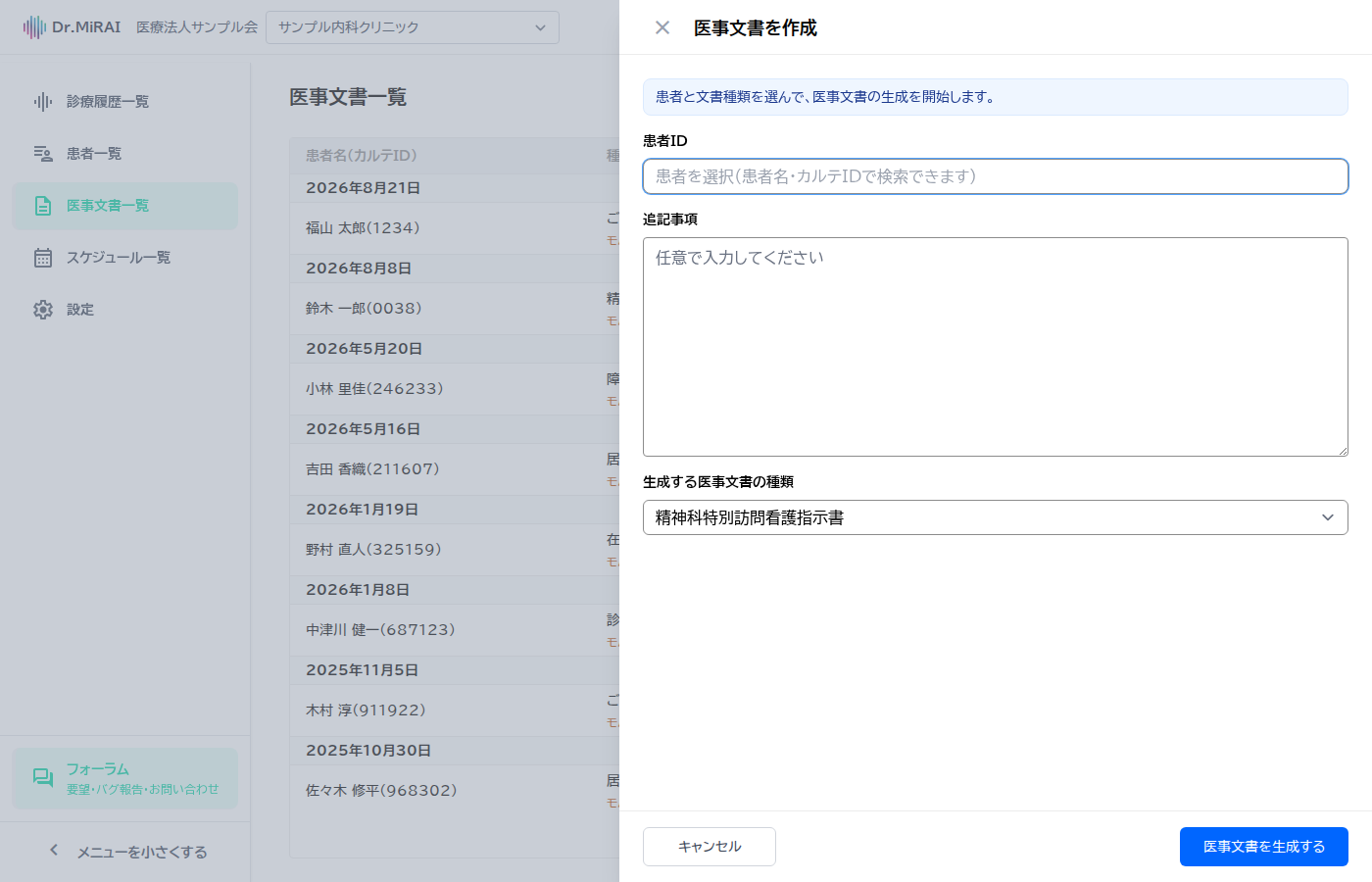
Task: Click the 患者名(カルテID) column header
Action: coord(362,155)
